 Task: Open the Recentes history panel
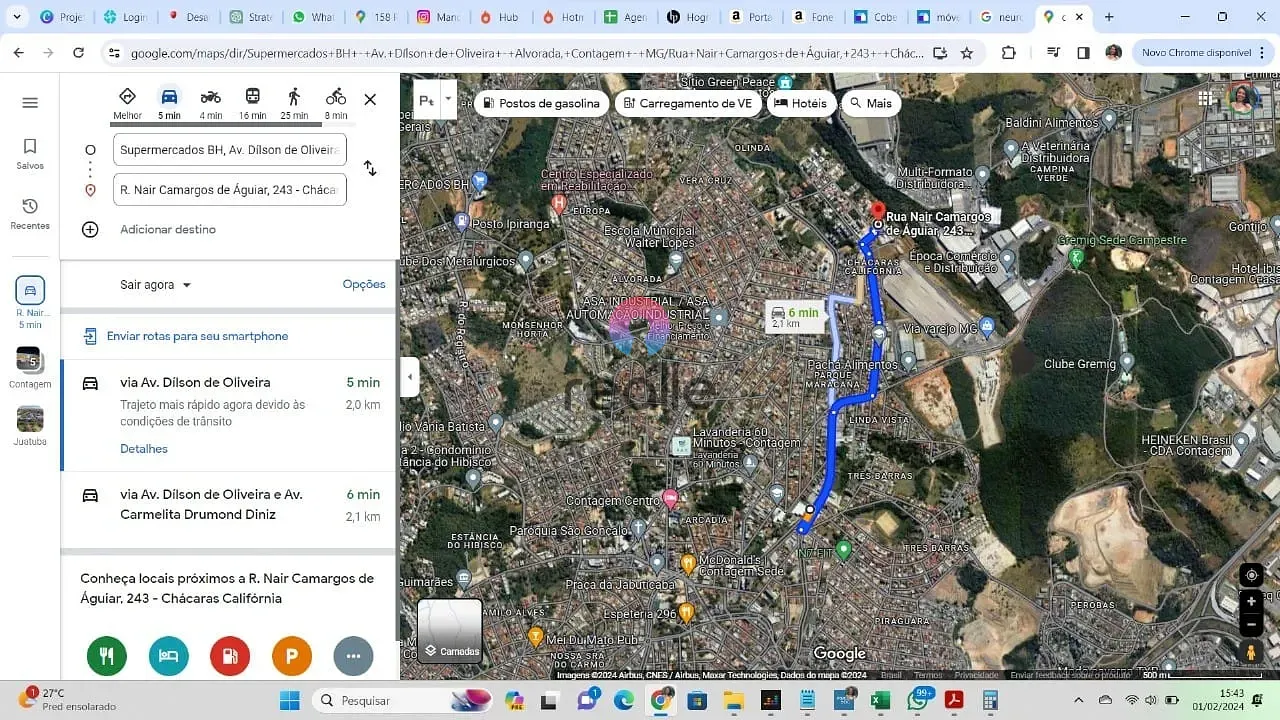click(x=30, y=214)
